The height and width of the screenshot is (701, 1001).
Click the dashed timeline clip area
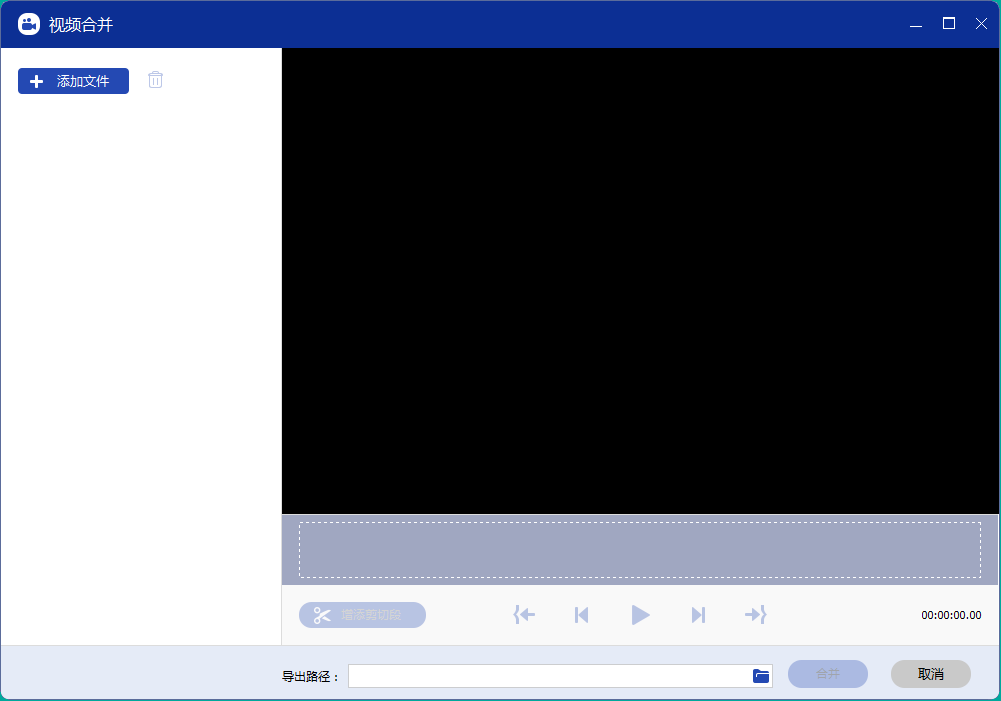(639, 549)
